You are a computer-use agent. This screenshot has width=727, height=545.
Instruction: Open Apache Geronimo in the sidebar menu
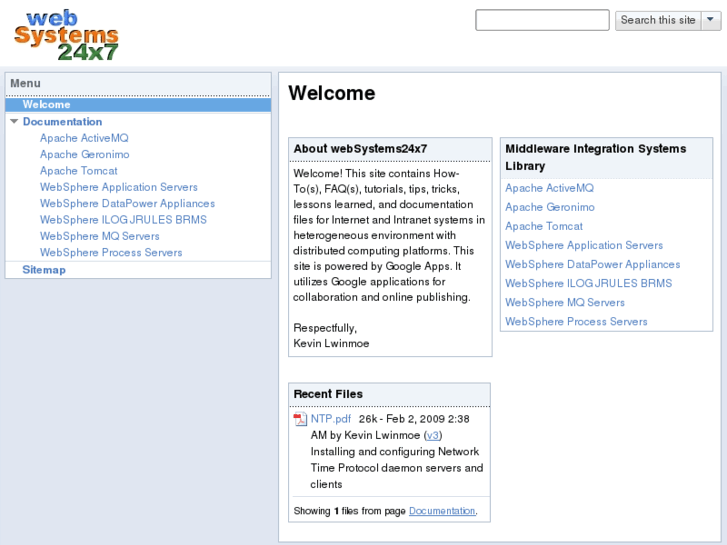[x=84, y=154]
